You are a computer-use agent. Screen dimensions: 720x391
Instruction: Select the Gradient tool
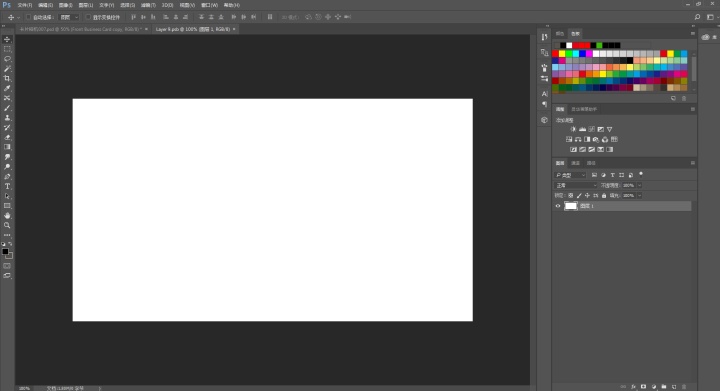point(7,147)
